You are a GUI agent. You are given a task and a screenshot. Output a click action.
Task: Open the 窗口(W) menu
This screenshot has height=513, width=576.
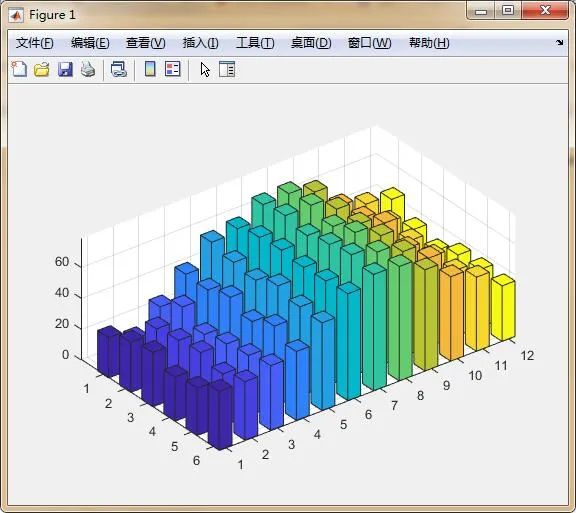click(x=370, y=43)
